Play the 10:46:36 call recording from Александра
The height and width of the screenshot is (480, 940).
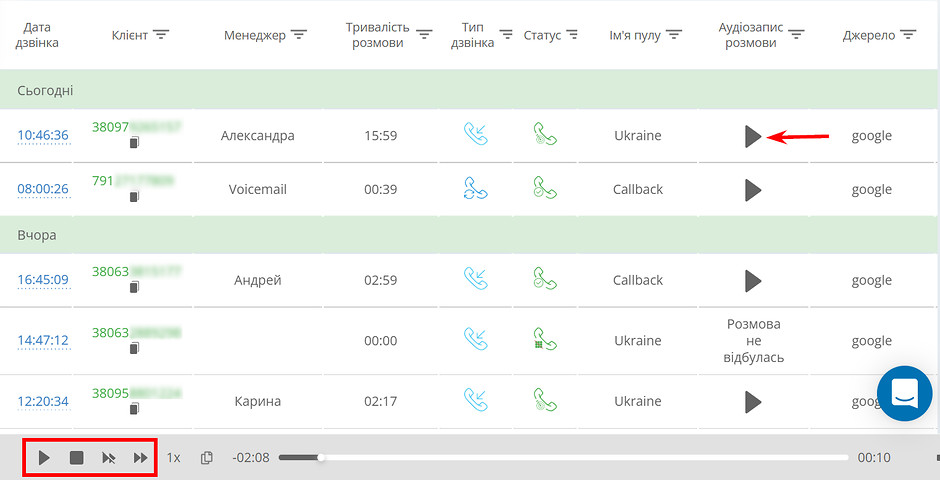click(x=753, y=136)
